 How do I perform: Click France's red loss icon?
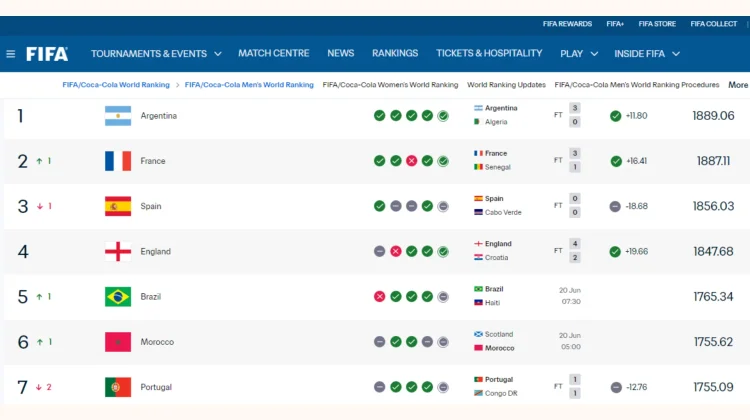(x=411, y=161)
